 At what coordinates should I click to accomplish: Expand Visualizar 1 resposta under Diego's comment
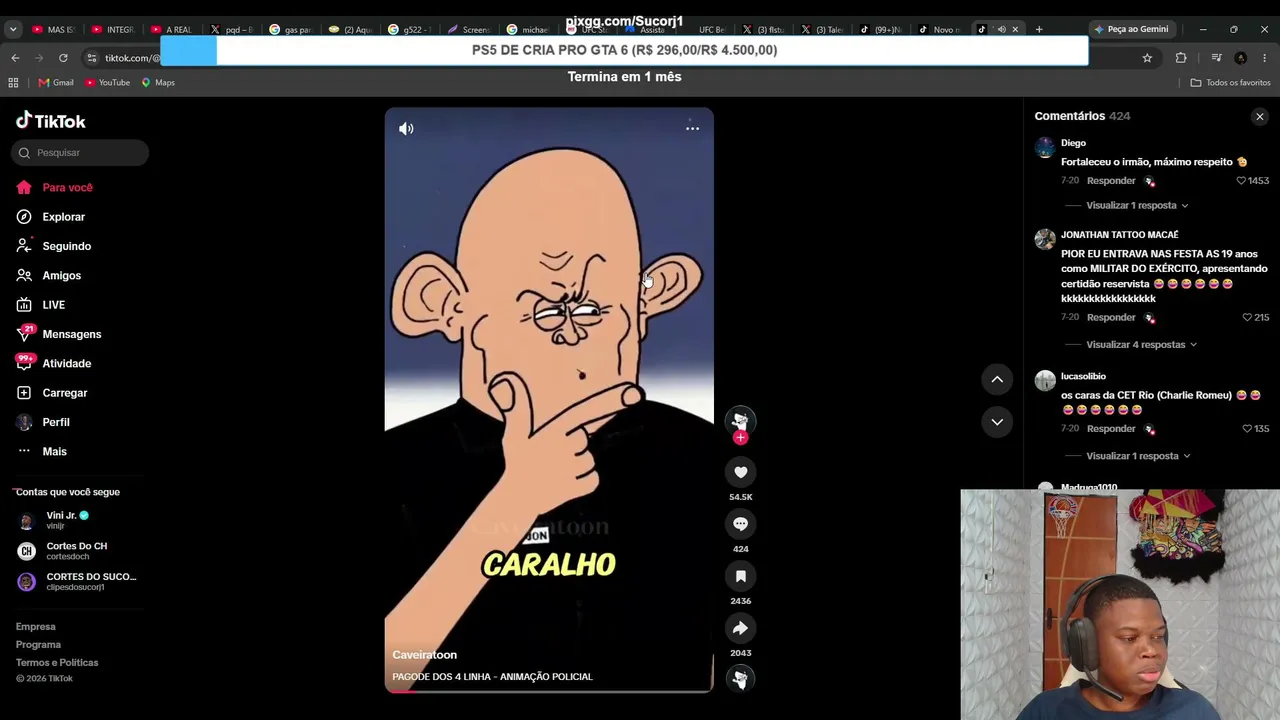(x=1137, y=206)
